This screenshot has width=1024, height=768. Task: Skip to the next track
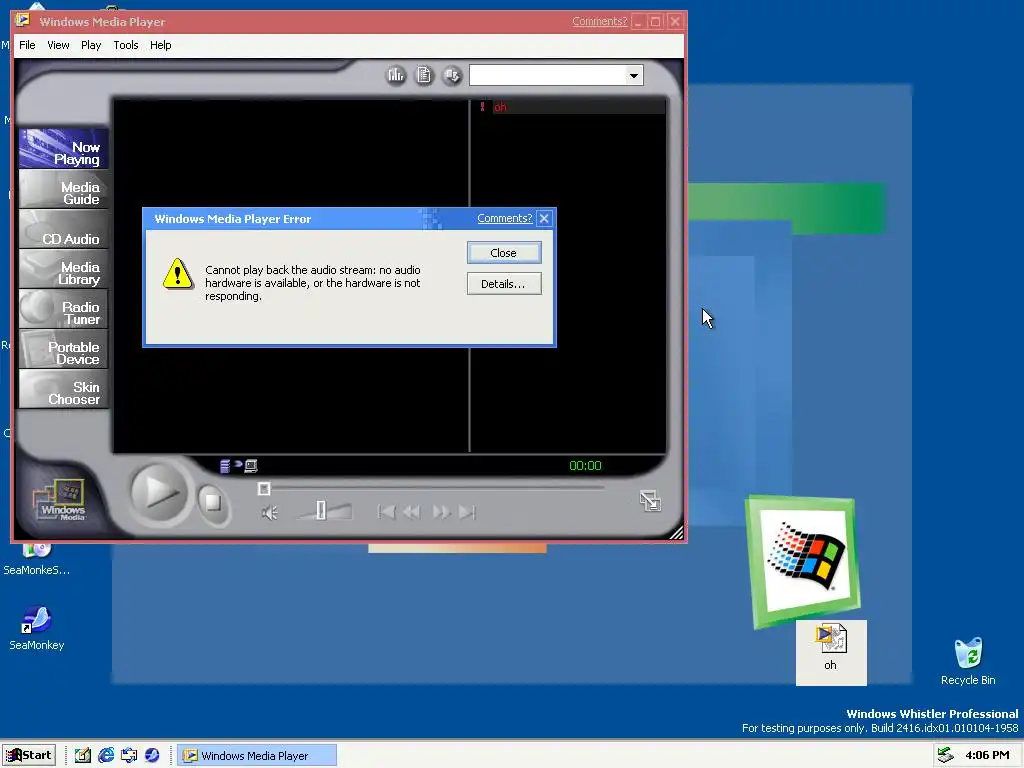pyautogui.click(x=467, y=512)
